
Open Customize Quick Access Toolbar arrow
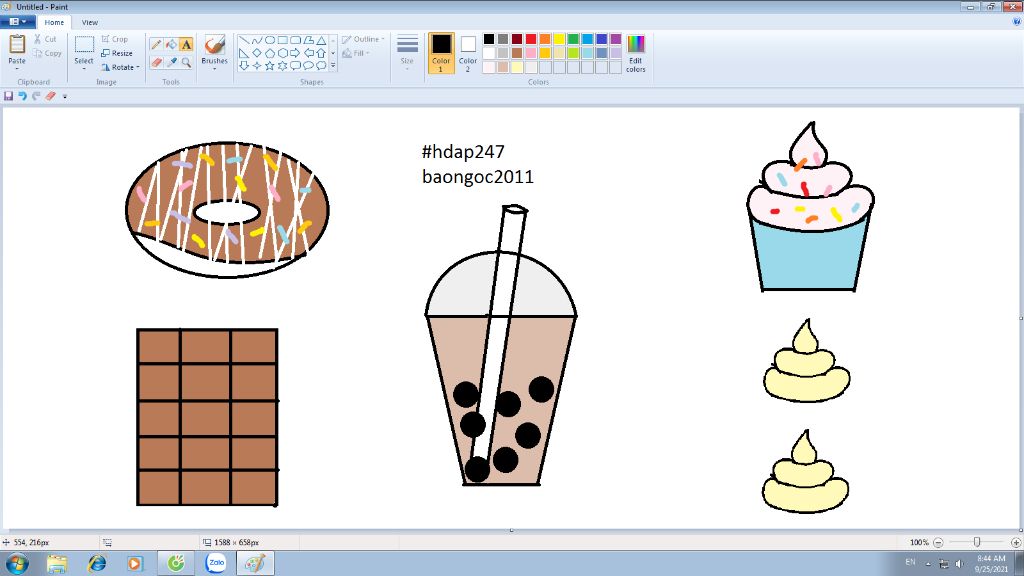tap(65, 97)
